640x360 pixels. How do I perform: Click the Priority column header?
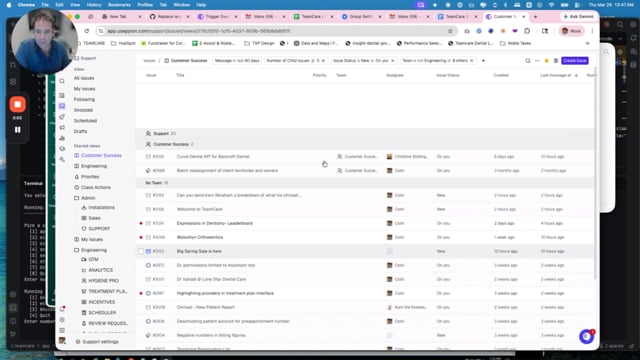pos(319,75)
